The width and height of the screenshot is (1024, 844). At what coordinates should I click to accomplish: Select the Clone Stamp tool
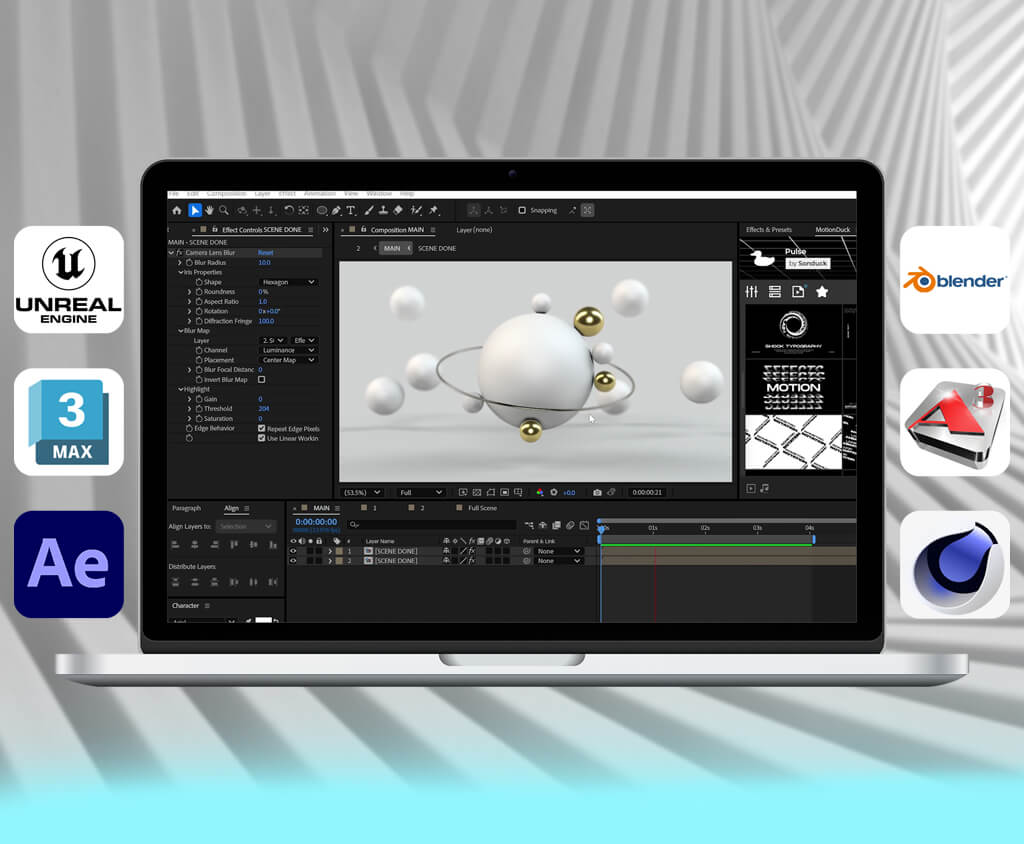pyautogui.click(x=383, y=210)
